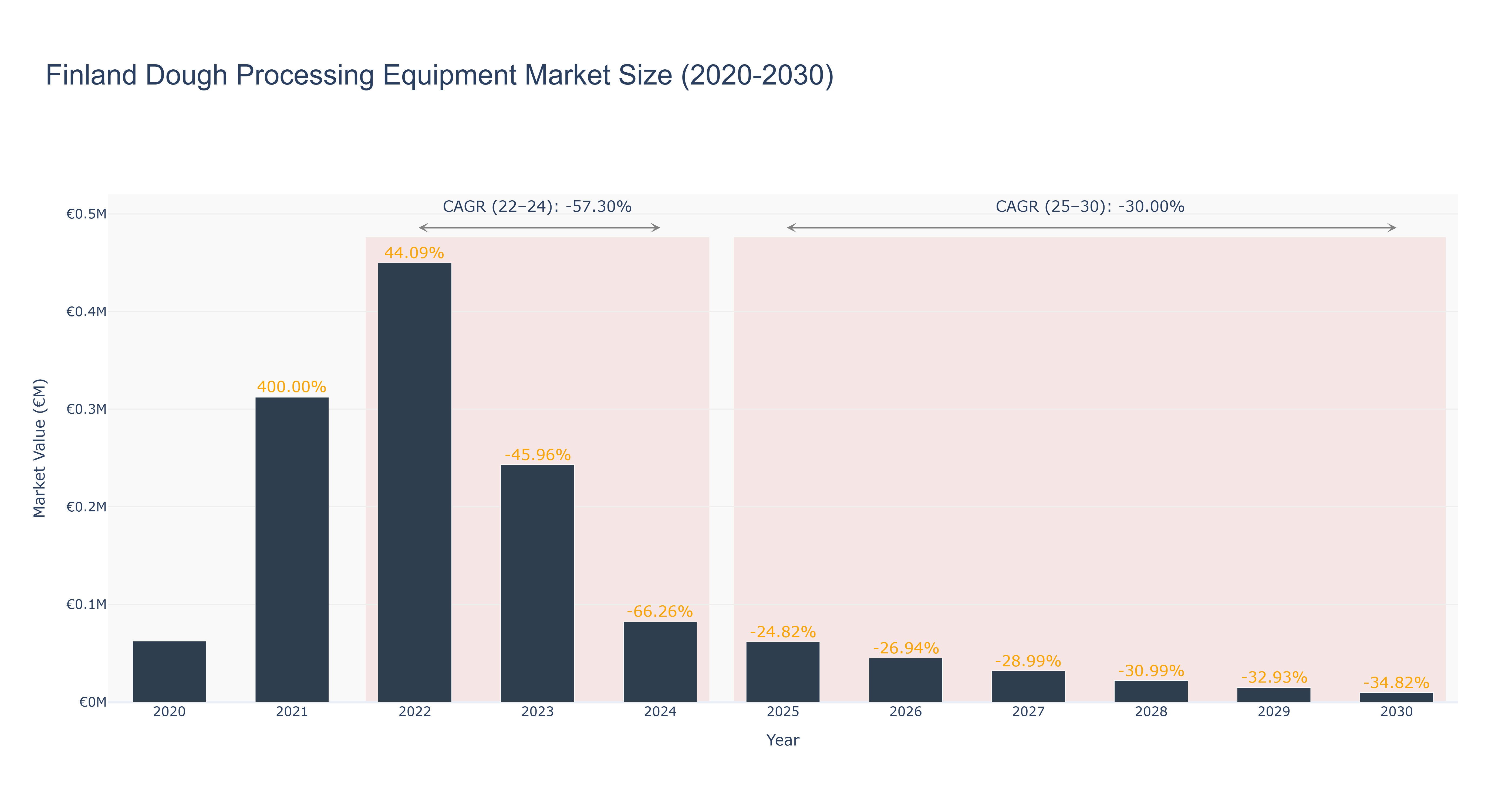Click the Market Value (€M) axis title

pyautogui.click(x=39, y=448)
